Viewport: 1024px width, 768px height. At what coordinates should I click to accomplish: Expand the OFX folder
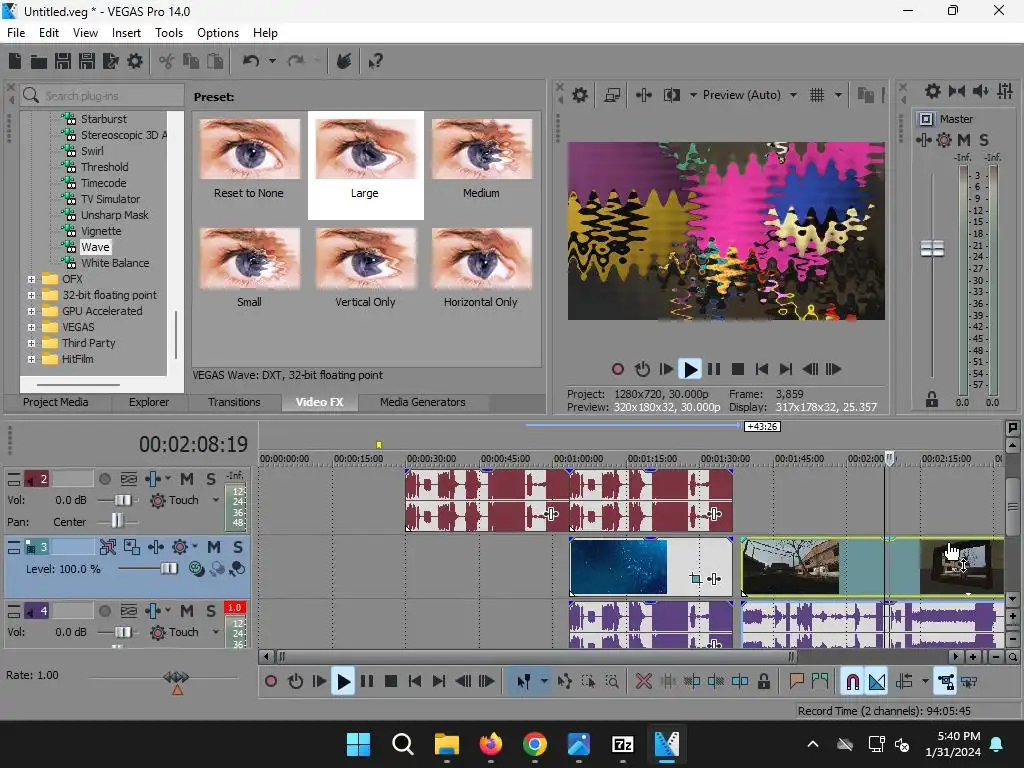click(x=31, y=279)
